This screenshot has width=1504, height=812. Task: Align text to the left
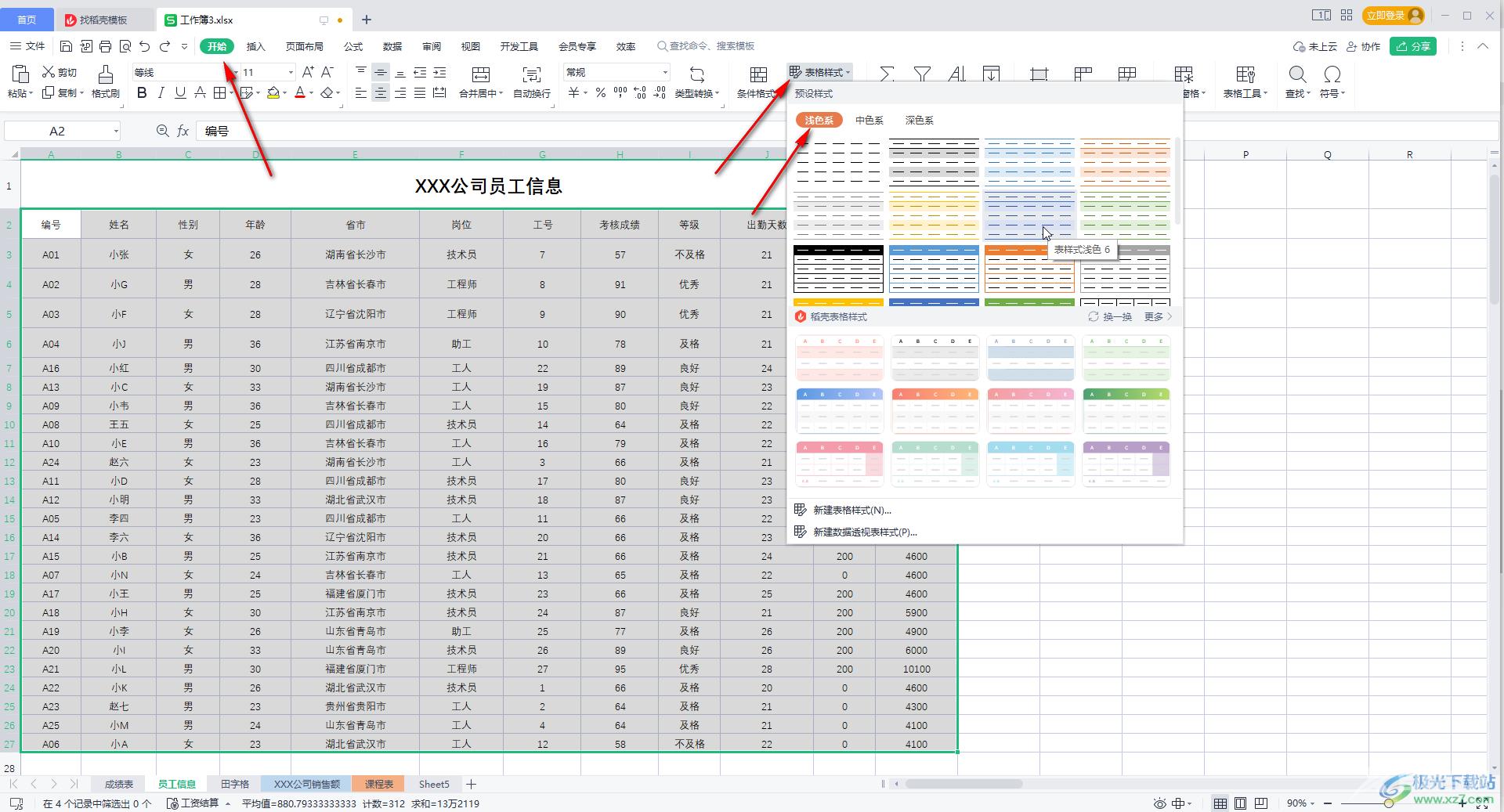(x=360, y=93)
